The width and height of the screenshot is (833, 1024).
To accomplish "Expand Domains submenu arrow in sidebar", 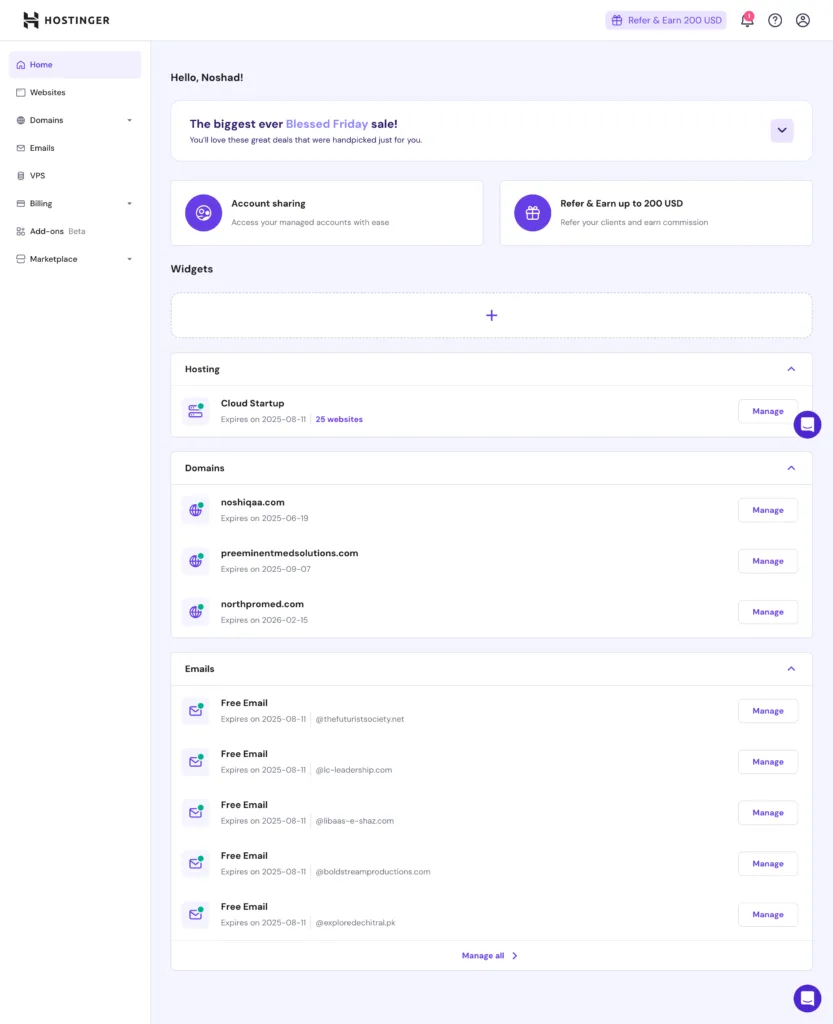I will point(129,120).
